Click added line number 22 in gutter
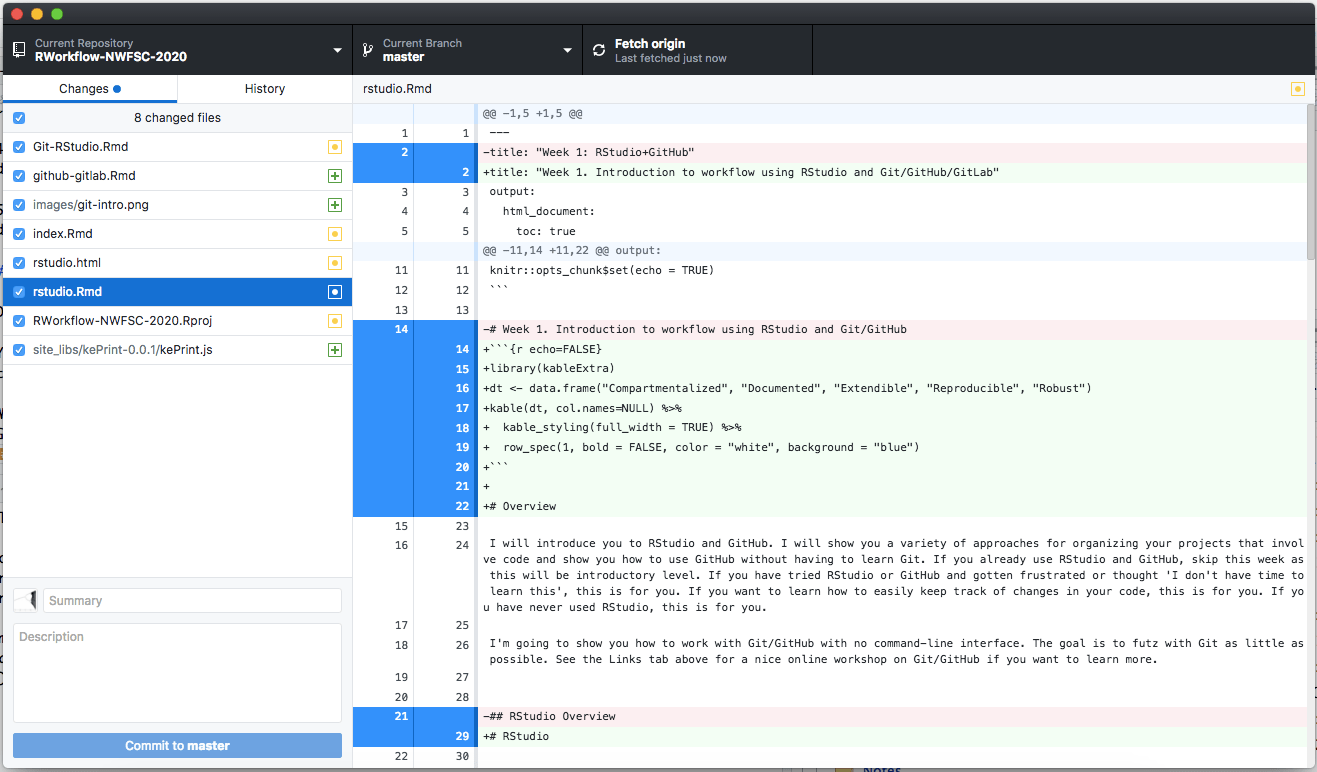The height and width of the screenshot is (772, 1317). (x=462, y=506)
